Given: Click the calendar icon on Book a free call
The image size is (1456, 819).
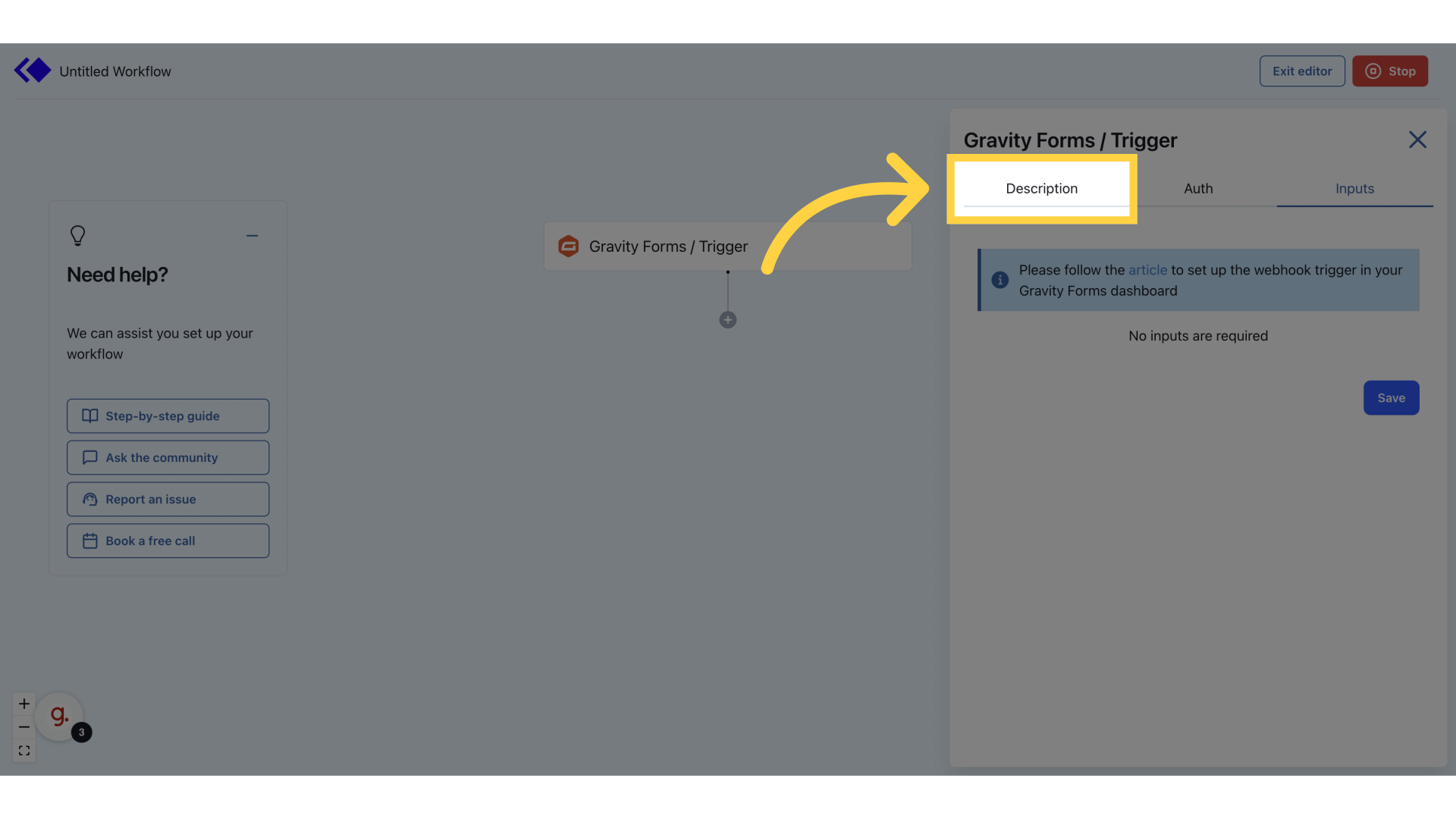Looking at the screenshot, I should click(89, 540).
